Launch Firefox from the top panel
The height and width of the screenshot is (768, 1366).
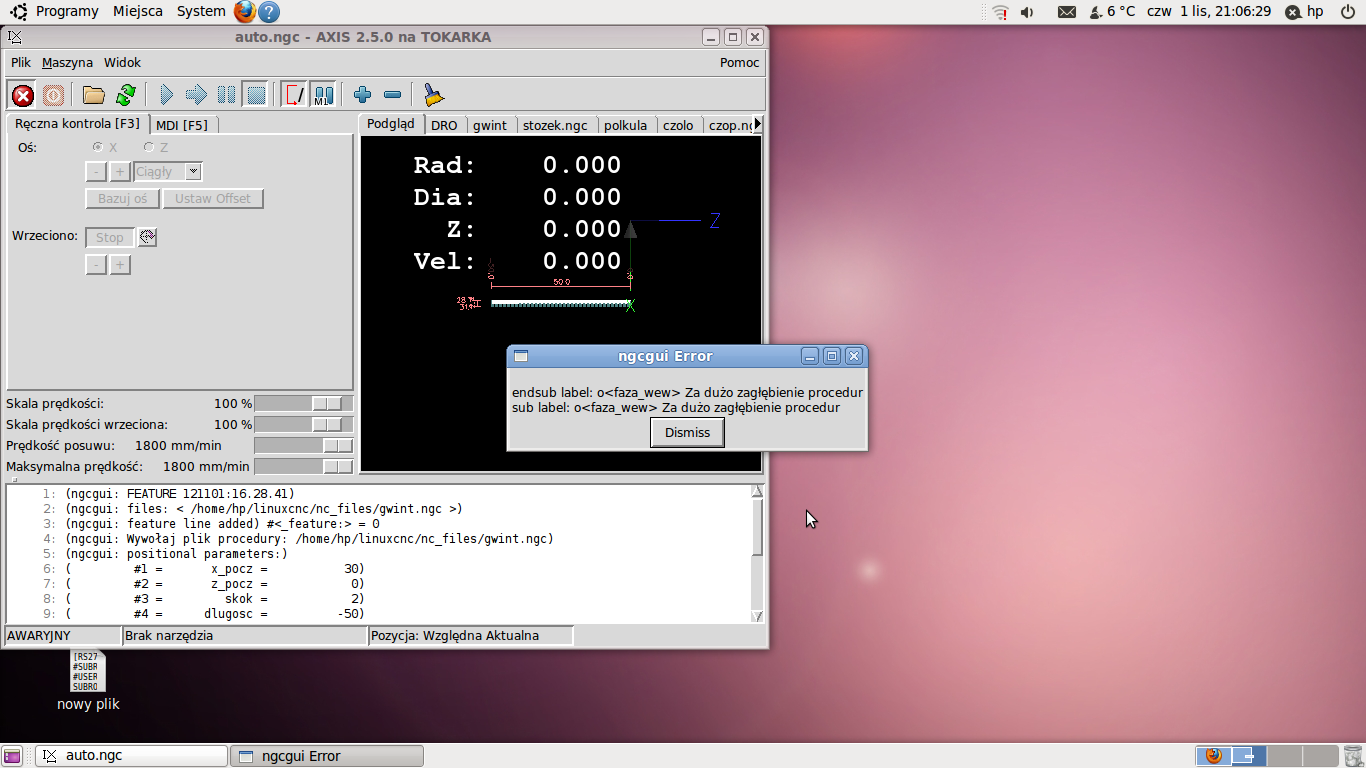tap(245, 12)
